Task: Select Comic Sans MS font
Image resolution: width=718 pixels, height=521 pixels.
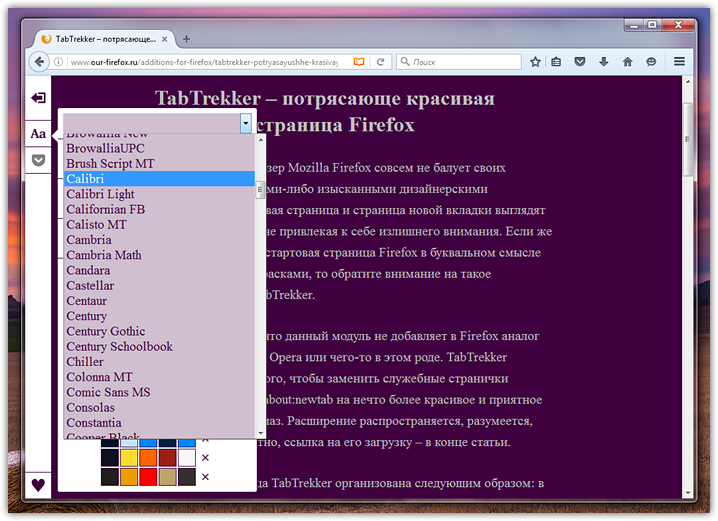Action: (159, 392)
